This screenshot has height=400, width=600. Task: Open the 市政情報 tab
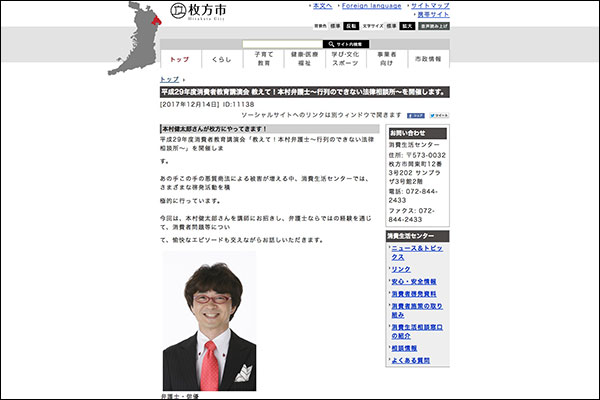(428, 60)
